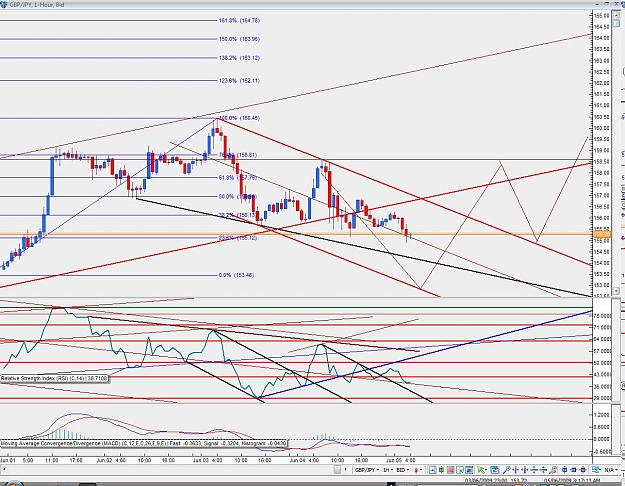Click the 05/06/2009 status bar clock
Viewport: 625px width, 486px height.
[572, 481]
